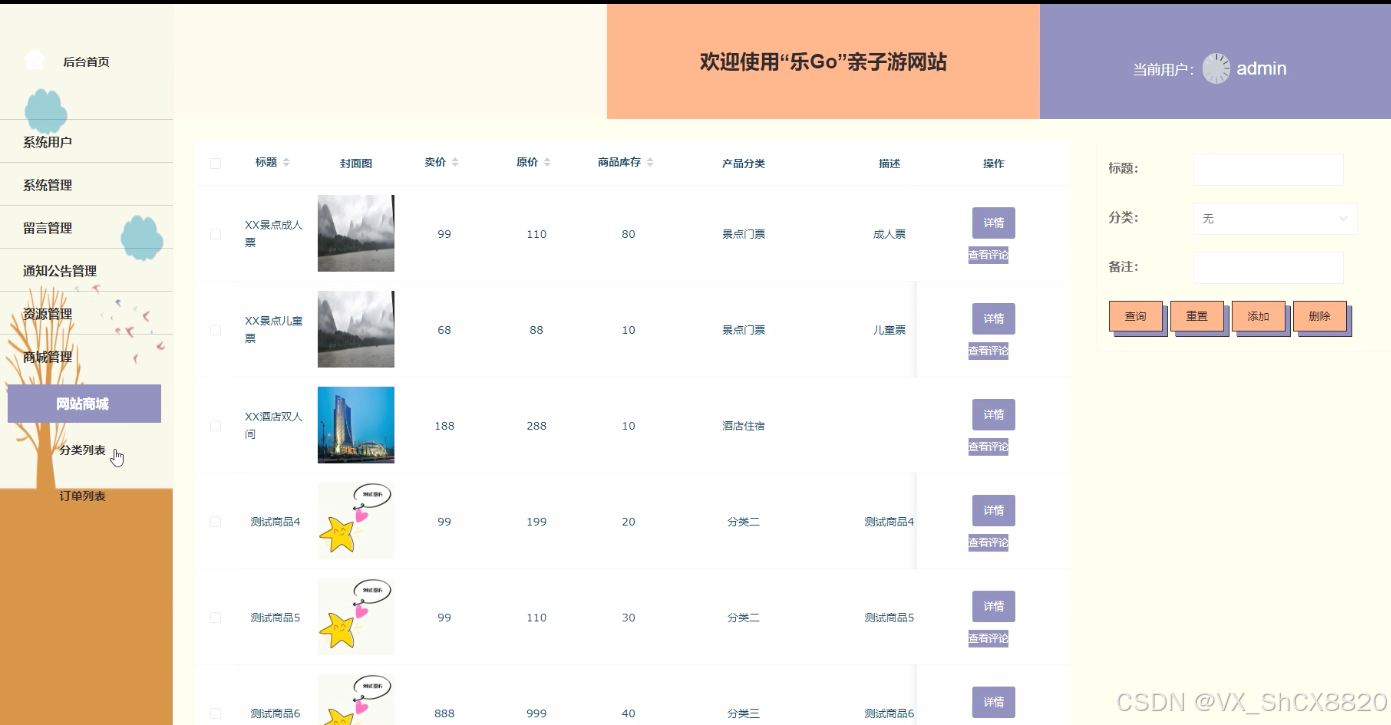Open 详情 for 测试商品5
1391x725 pixels.
[993, 606]
